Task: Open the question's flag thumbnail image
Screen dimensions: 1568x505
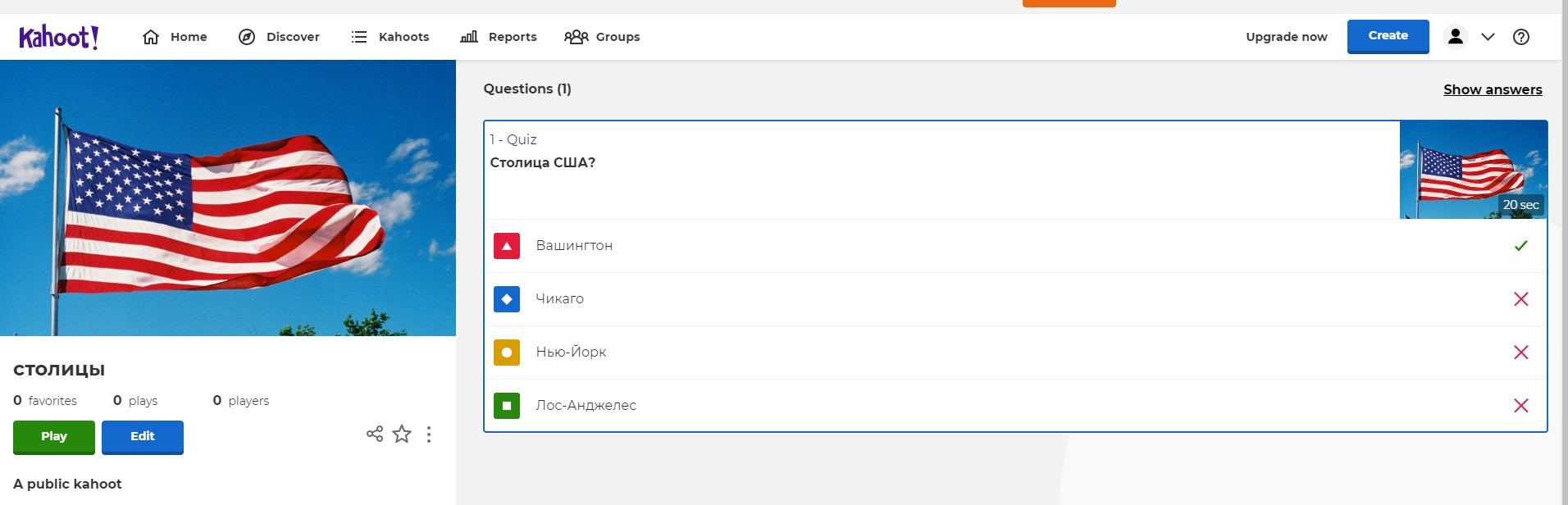Action: 1473,170
